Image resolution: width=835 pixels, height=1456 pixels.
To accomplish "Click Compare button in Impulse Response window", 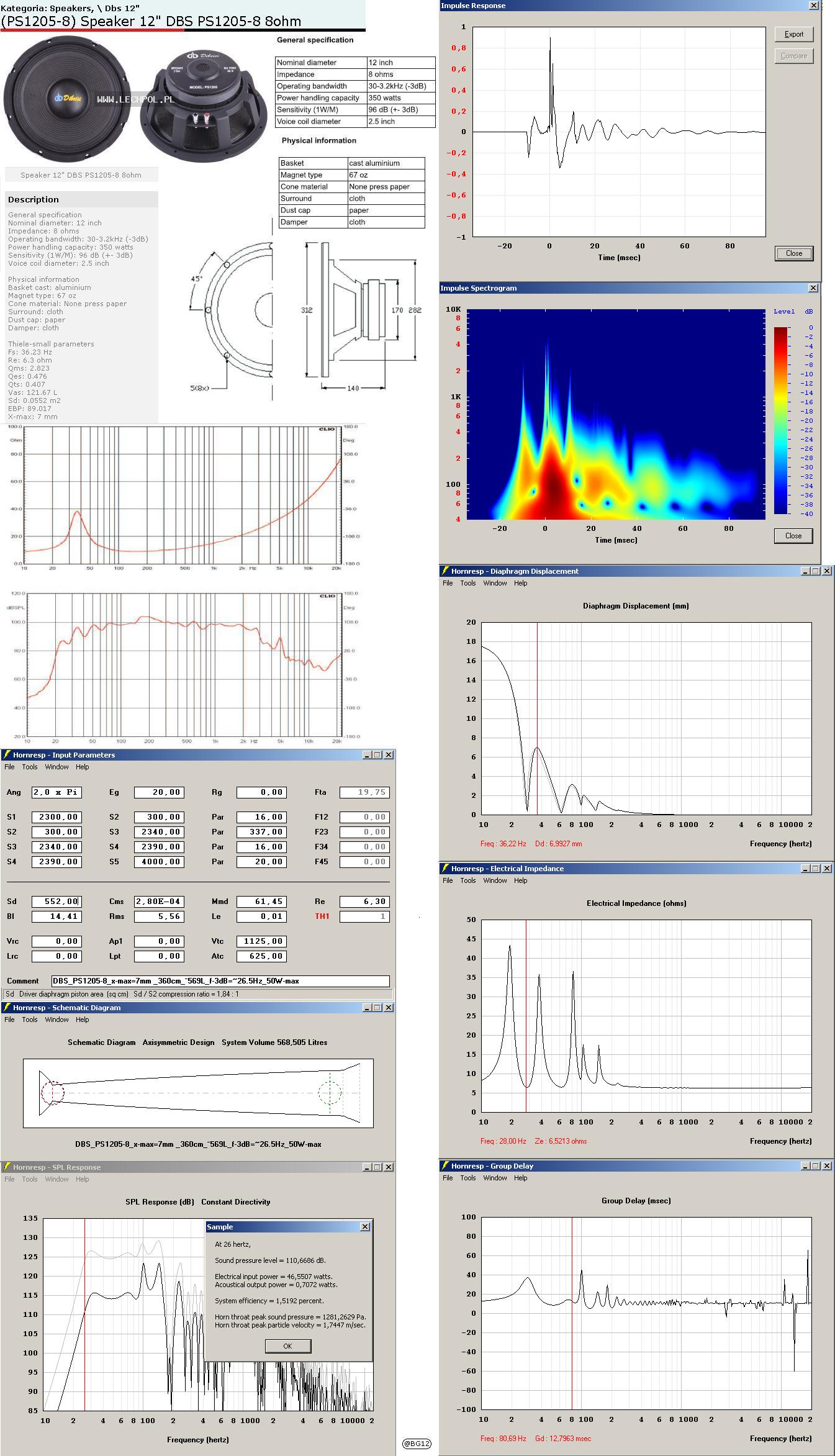I will pos(793,56).
